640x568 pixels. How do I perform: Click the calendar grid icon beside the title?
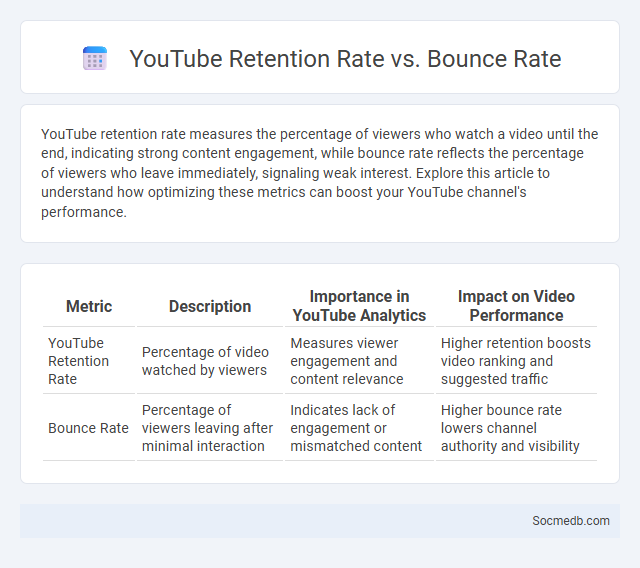click(95, 58)
